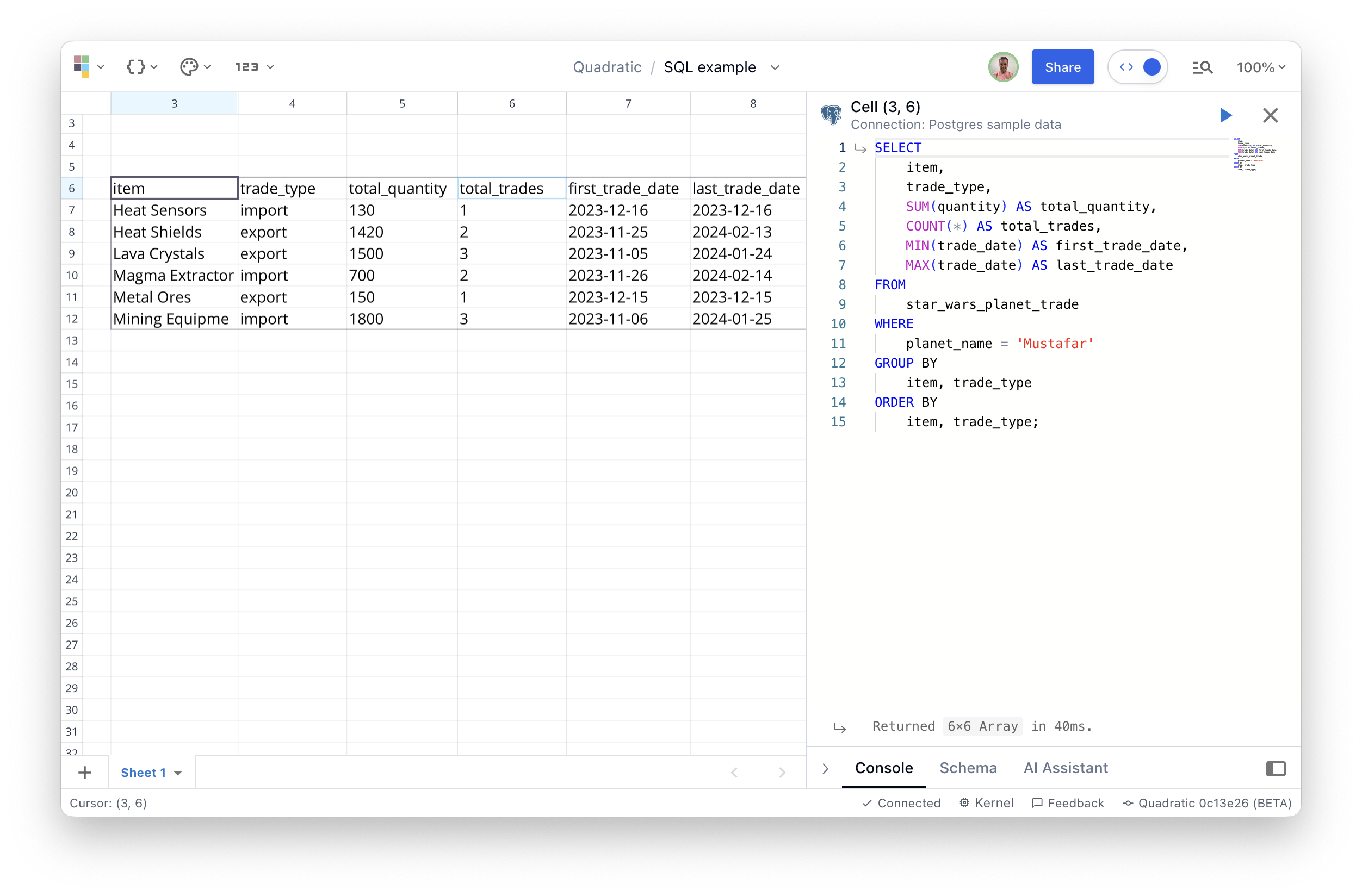
Task: Click the Connected status indicator
Action: coord(901,802)
